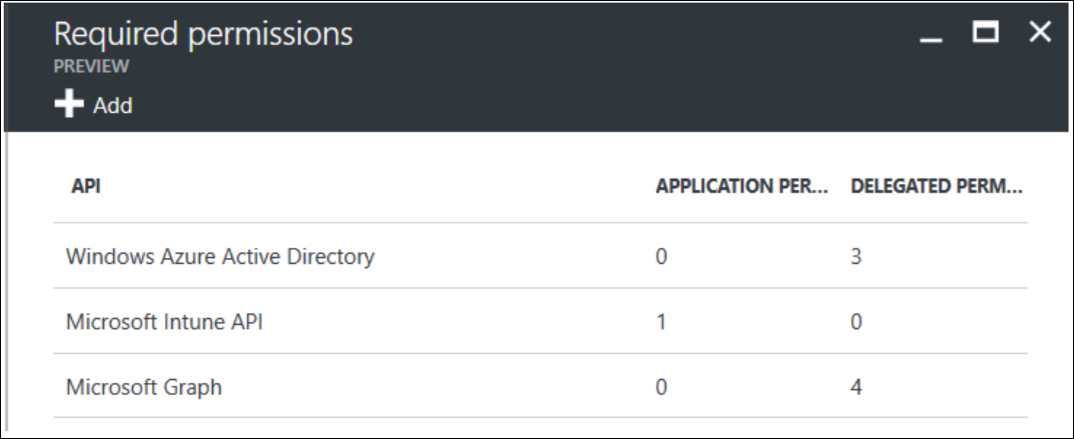The height and width of the screenshot is (439, 1074).
Task: Close the Required permissions blade
Action: coord(1040,32)
